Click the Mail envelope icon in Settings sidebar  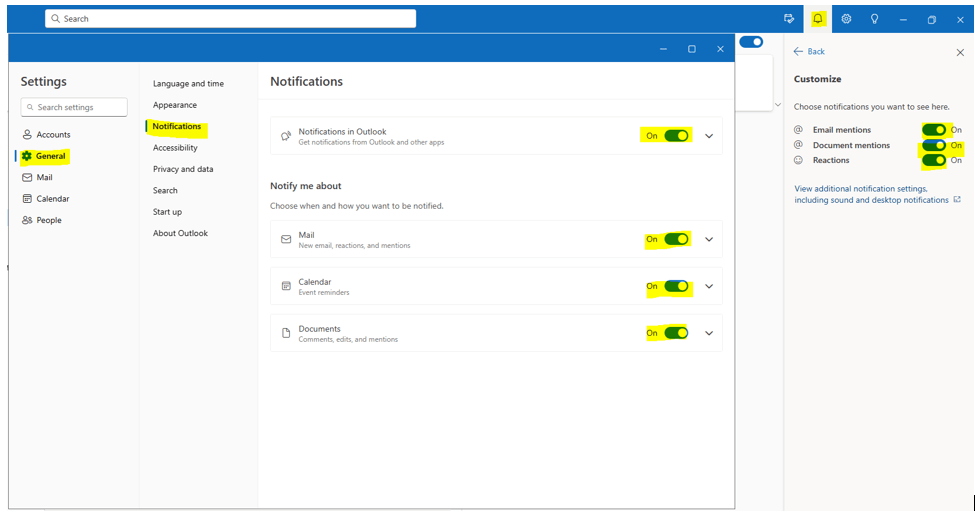[x=27, y=177]
